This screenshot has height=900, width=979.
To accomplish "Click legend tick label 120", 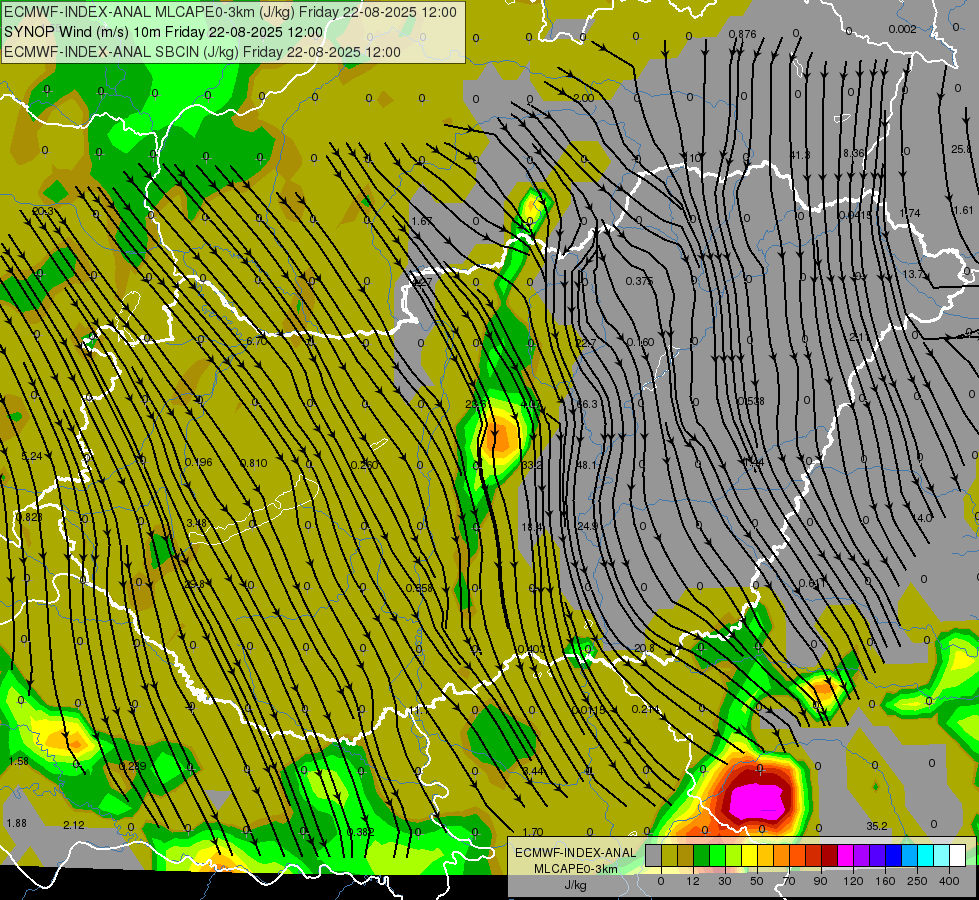I will click(x=853, y=881).
